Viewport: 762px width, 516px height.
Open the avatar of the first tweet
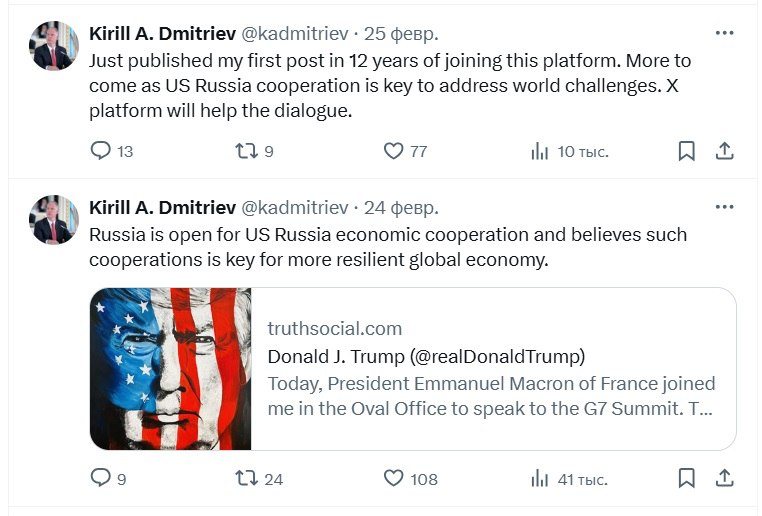point(54,46)
